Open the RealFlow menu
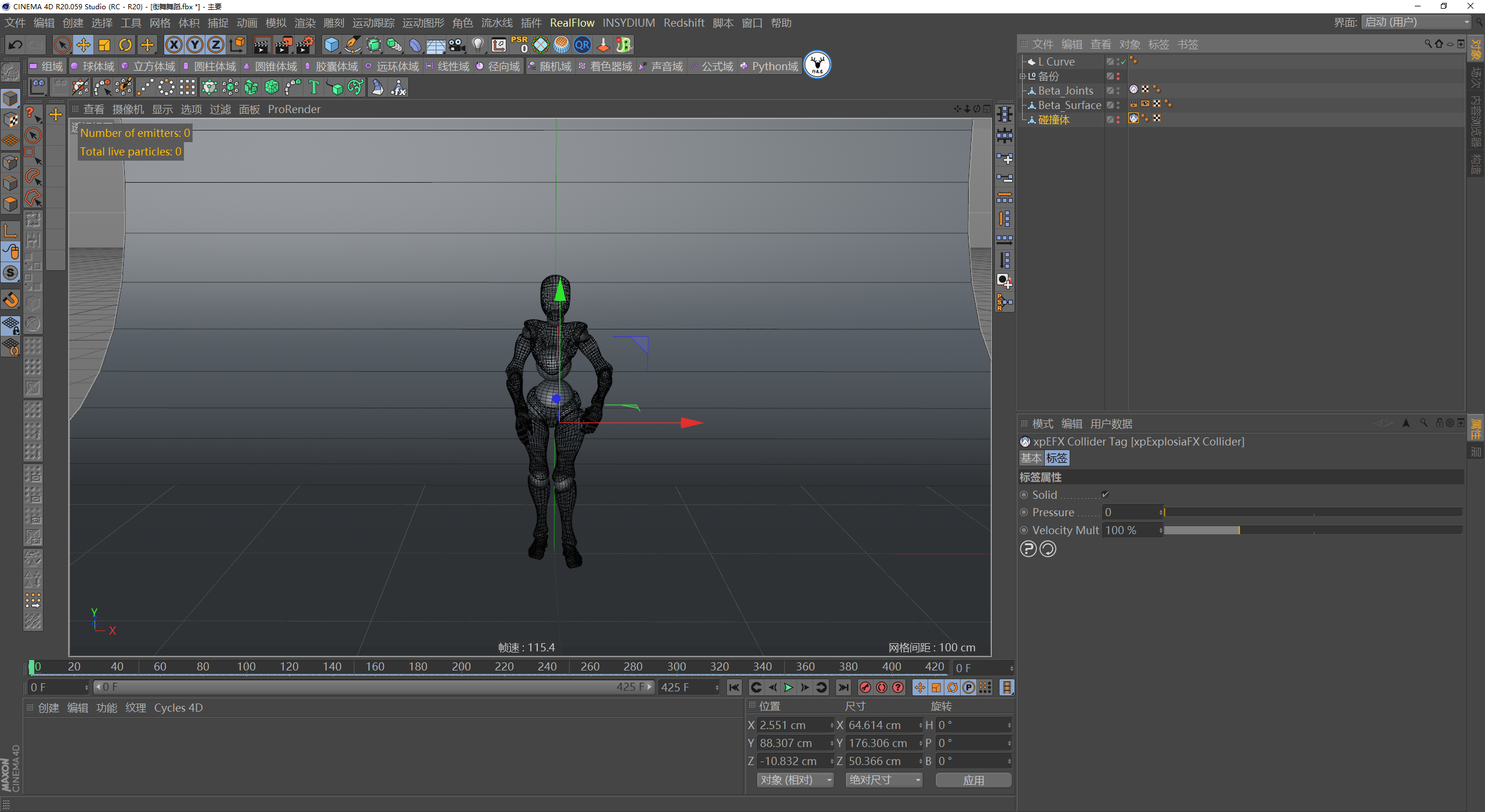This screenshot has height=812, width=1485. click(x=571, y=23)
